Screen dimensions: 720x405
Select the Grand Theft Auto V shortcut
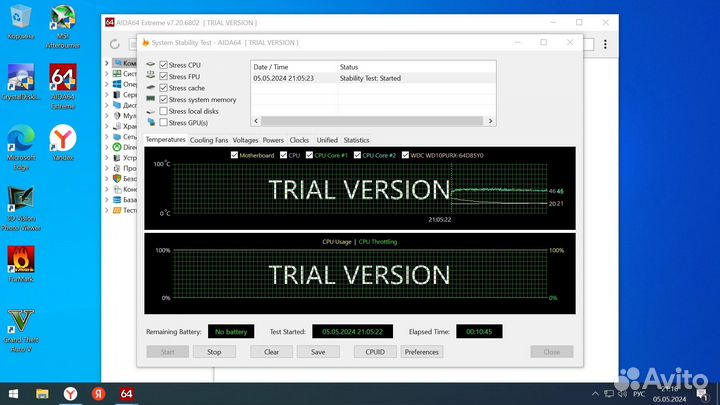pos(21,330)
